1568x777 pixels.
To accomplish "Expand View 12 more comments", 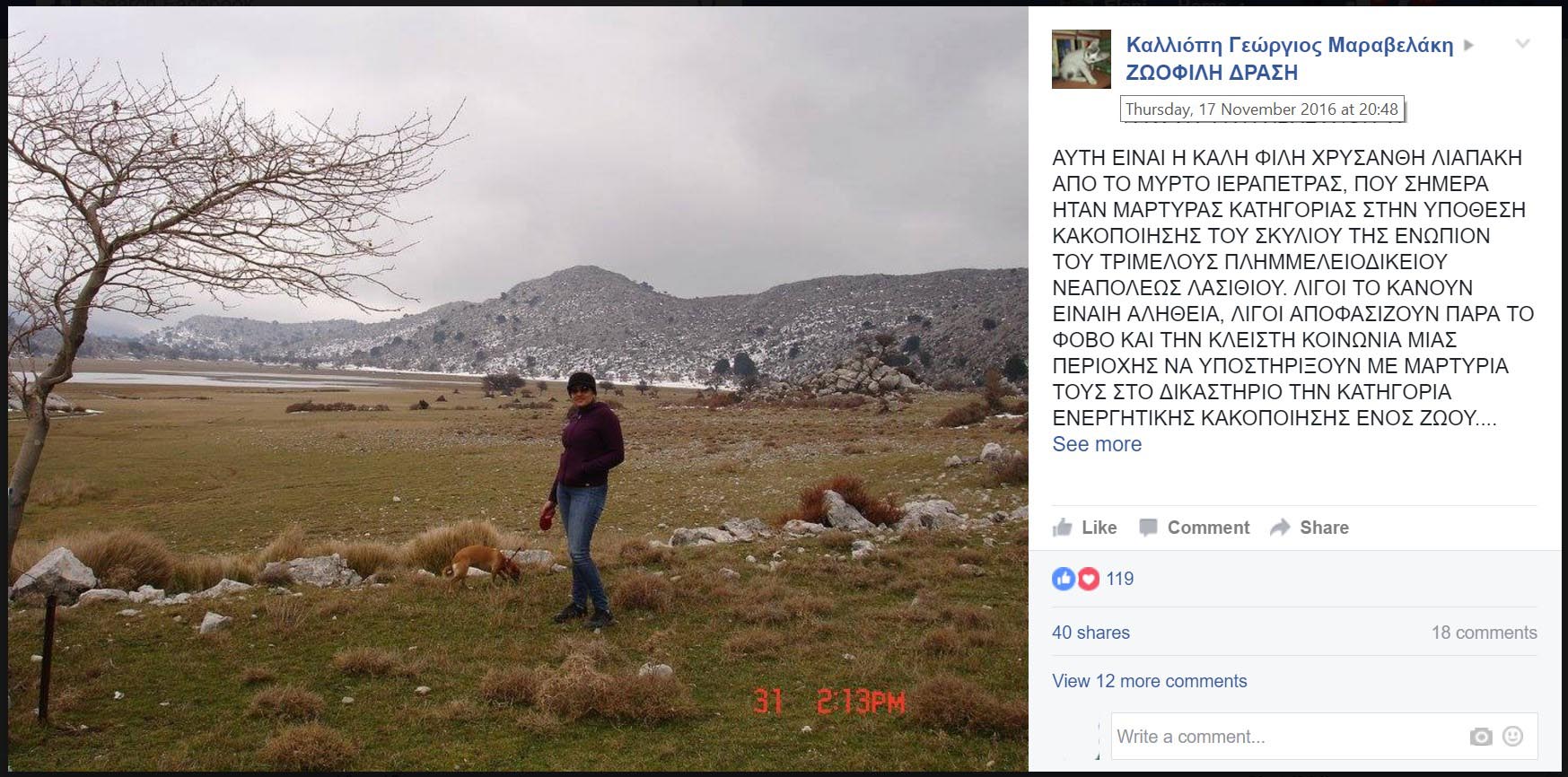I will tap(1150, 681).
